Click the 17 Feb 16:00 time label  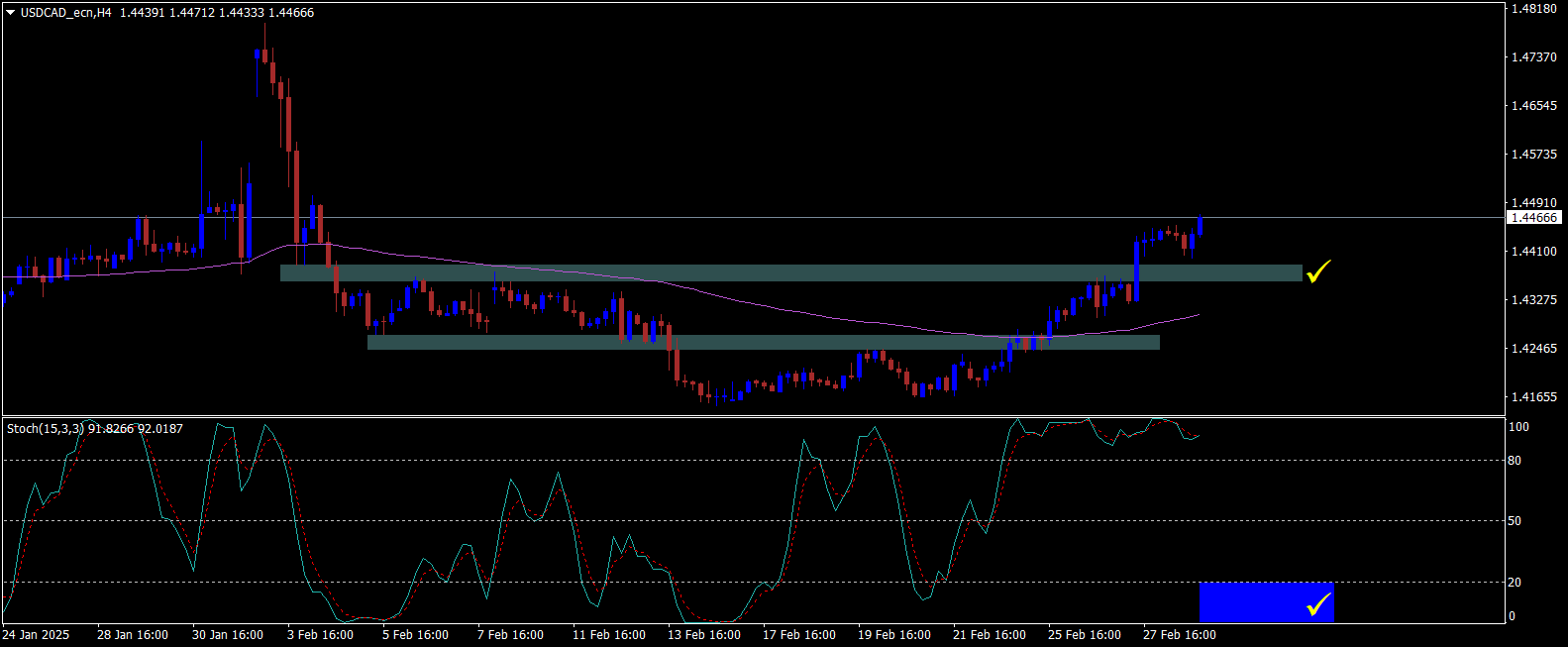pyautogui.click(x=799, y=635)
